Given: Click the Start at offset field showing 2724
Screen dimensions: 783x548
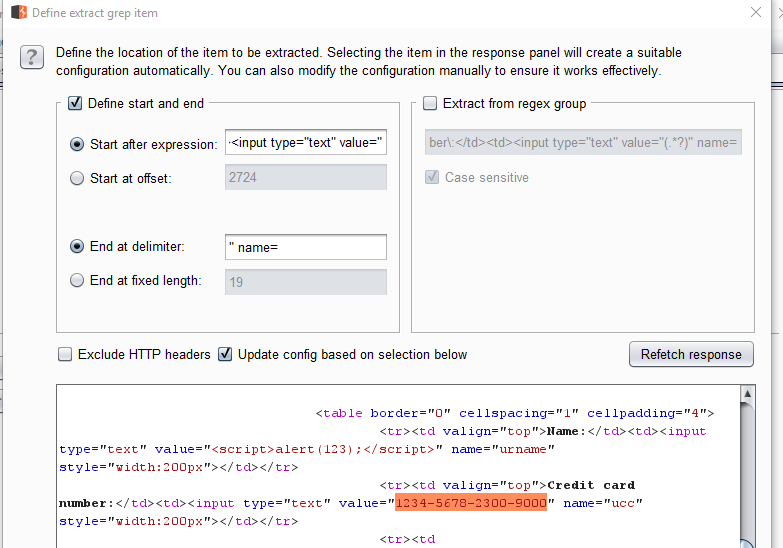Looking at the screenshot, I should point(306,177).
